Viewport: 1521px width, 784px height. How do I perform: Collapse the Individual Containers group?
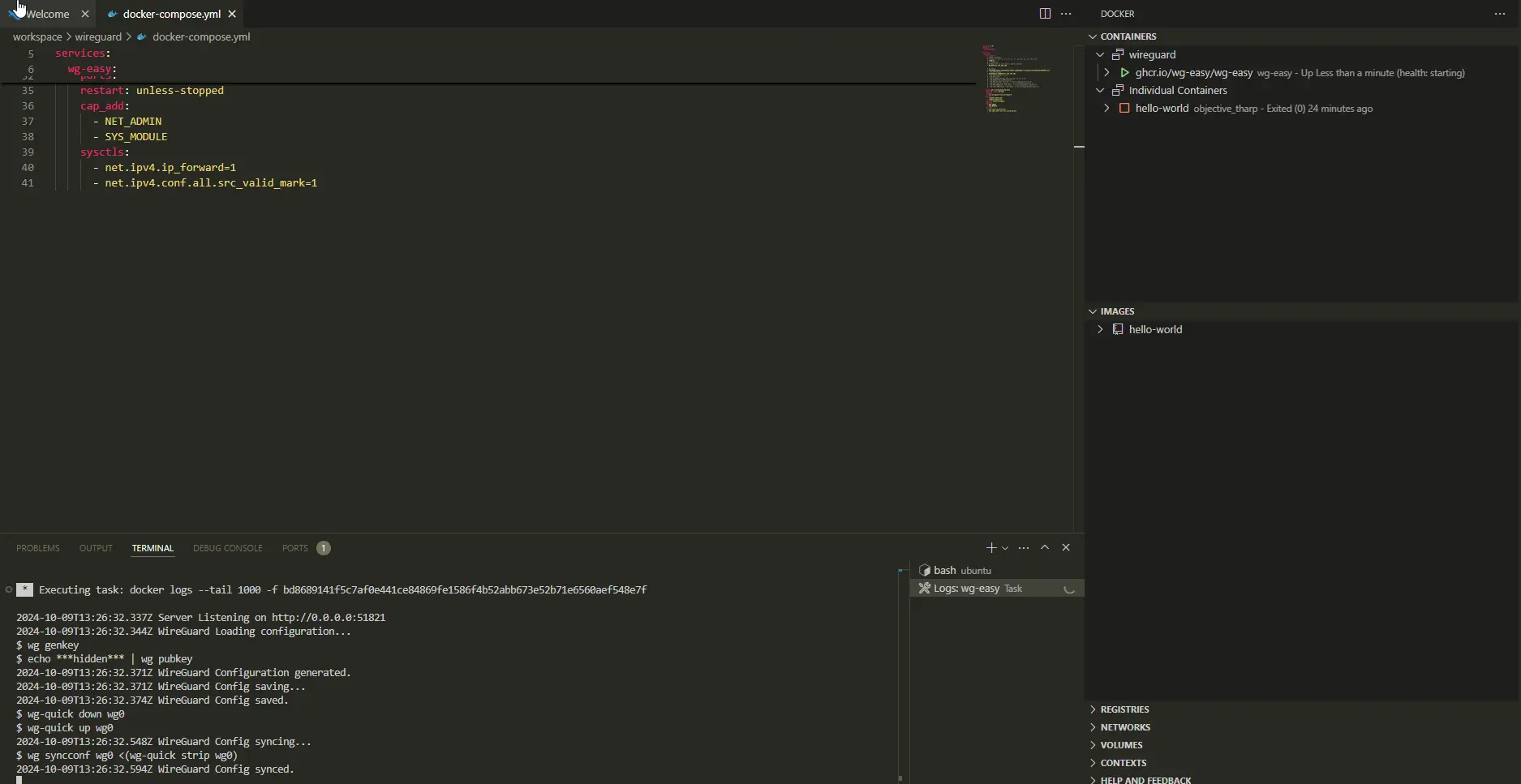click(1100, 90)
